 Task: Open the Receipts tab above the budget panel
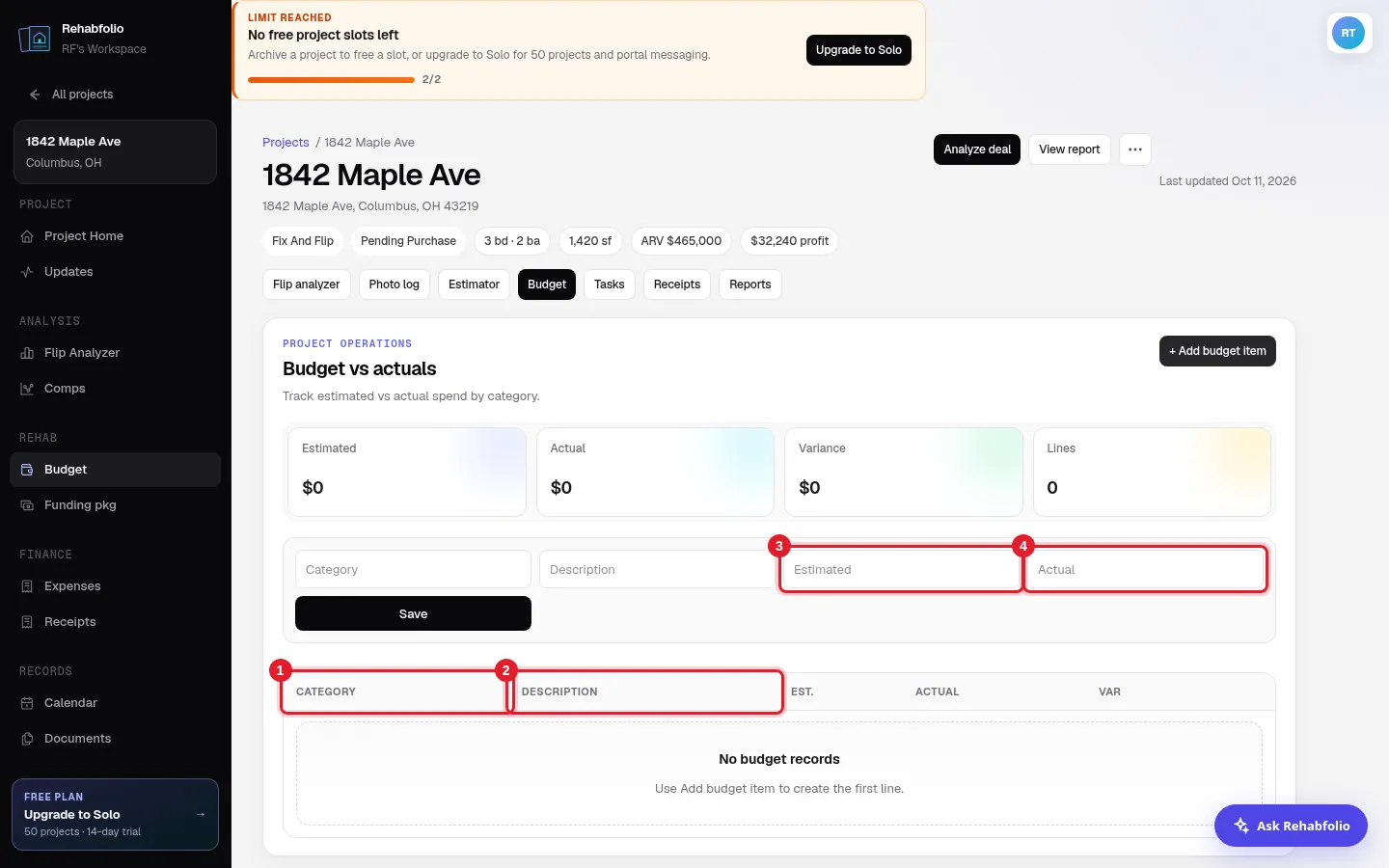point(677,285)
